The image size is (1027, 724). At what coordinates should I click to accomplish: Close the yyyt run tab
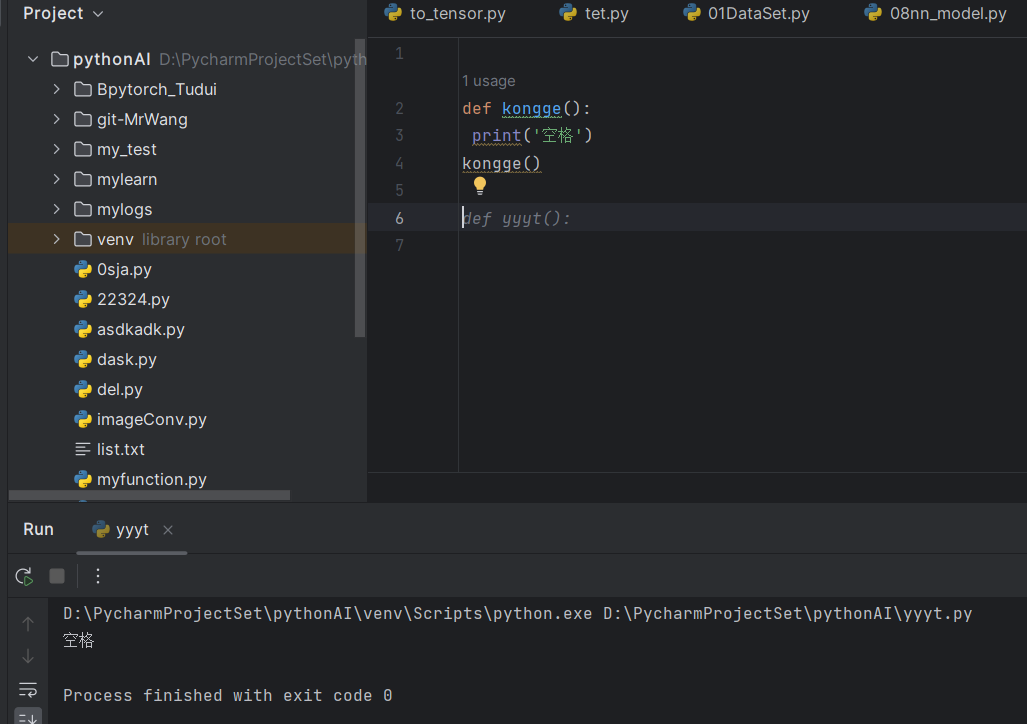tap(168, 530)
